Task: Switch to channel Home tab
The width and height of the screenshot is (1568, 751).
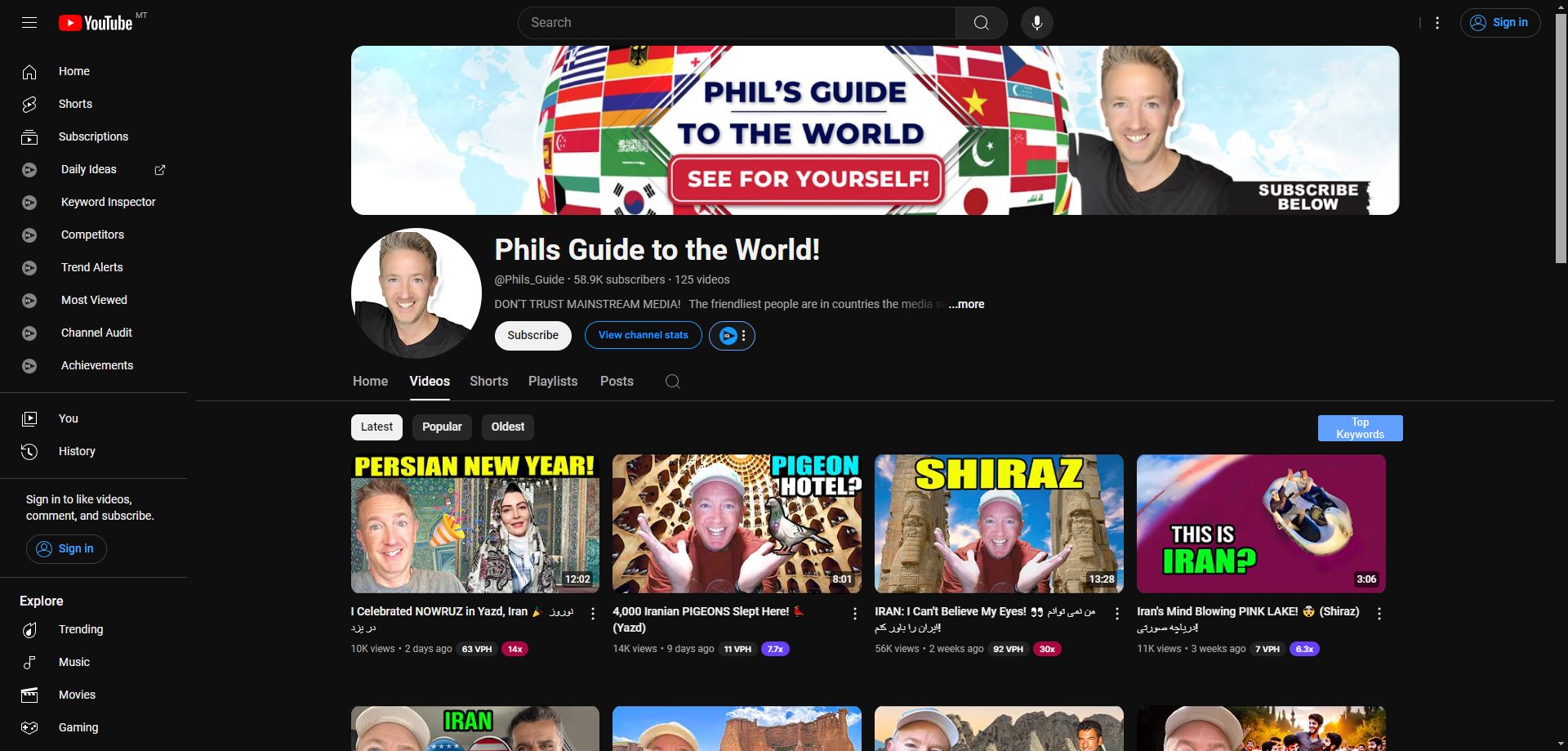Action: [370, 382]
